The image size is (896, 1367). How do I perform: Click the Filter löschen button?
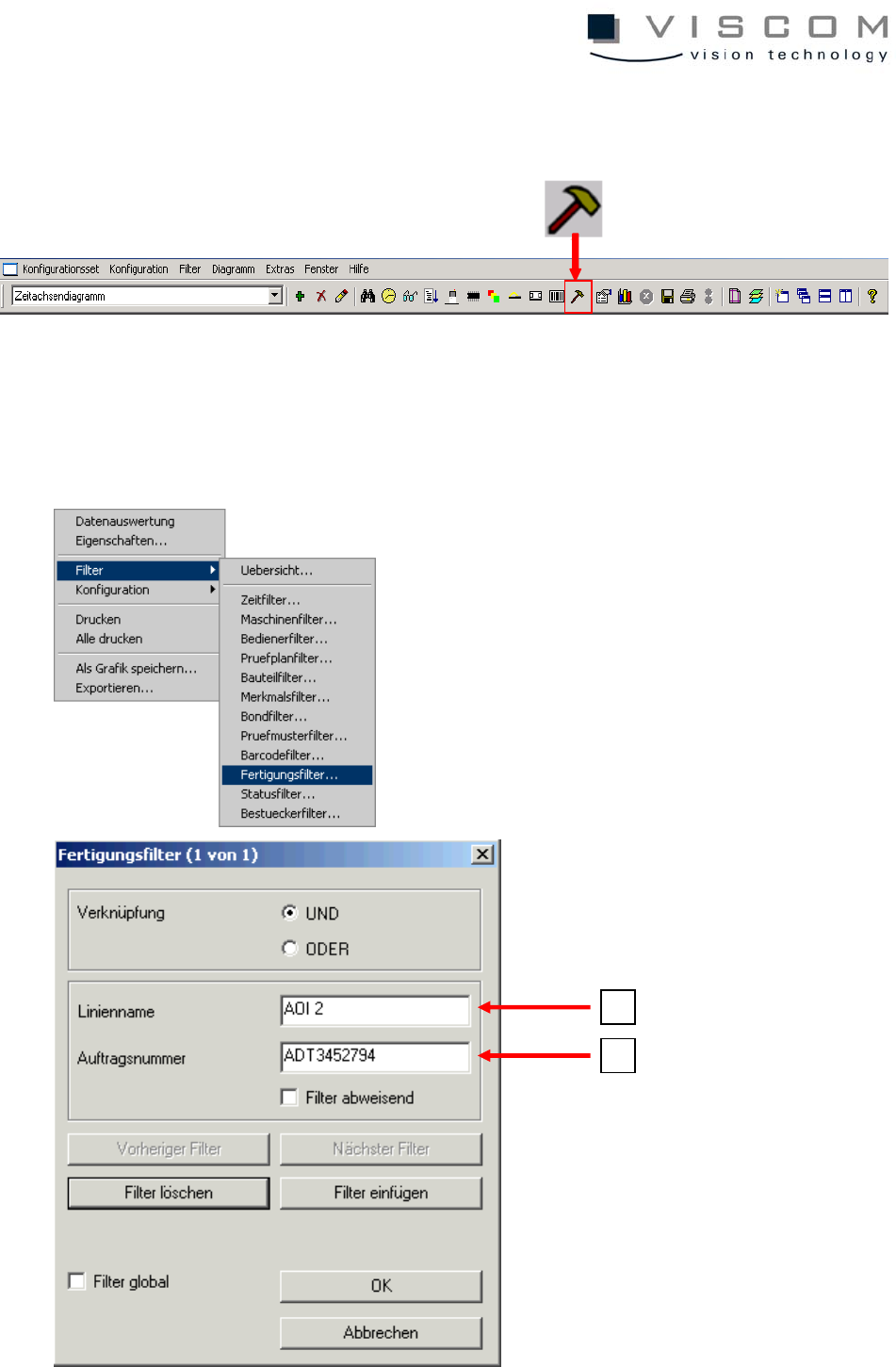coord(169,1193)
